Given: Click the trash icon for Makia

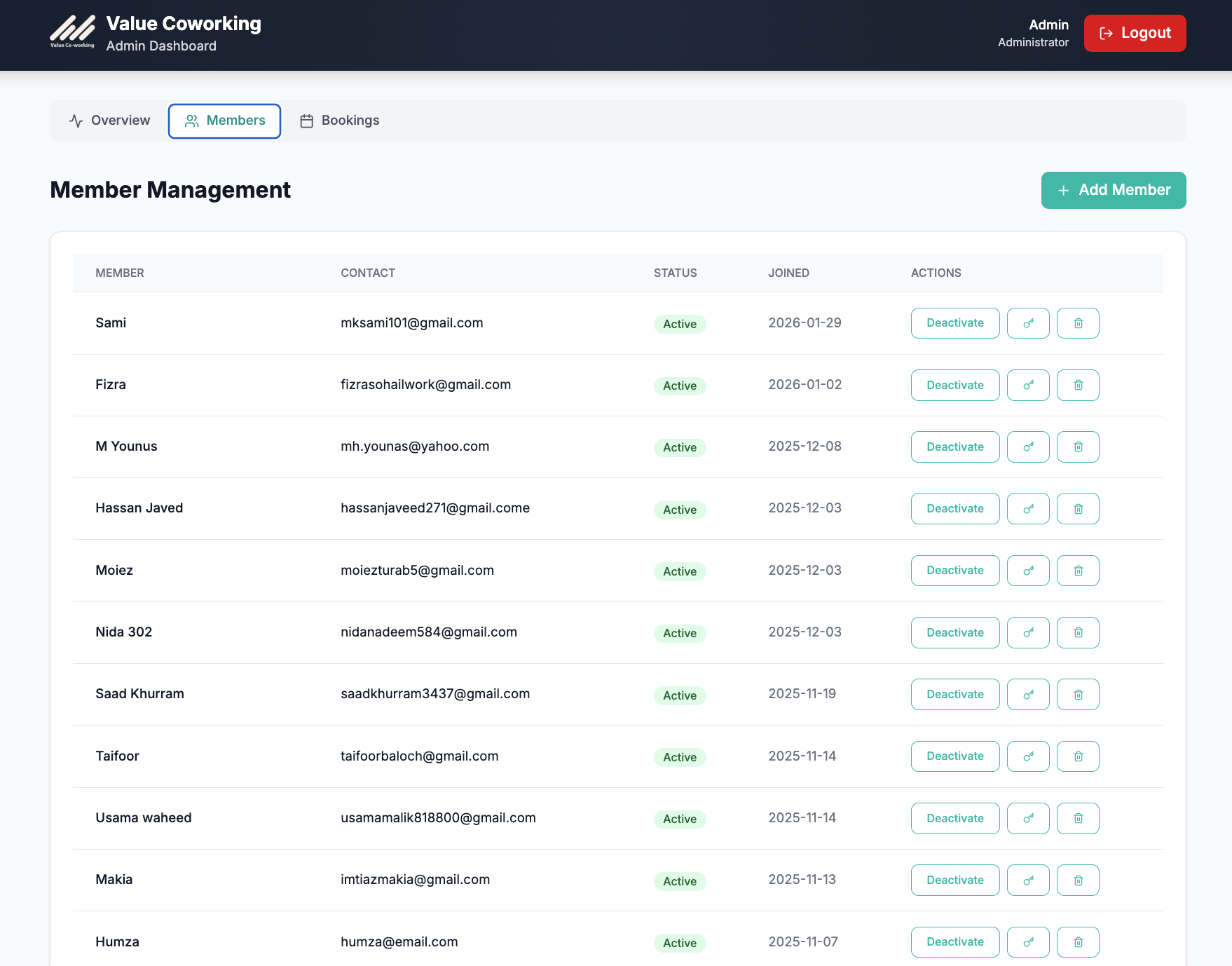Looking at the screenshot, I should click(x=1077, y=880).
